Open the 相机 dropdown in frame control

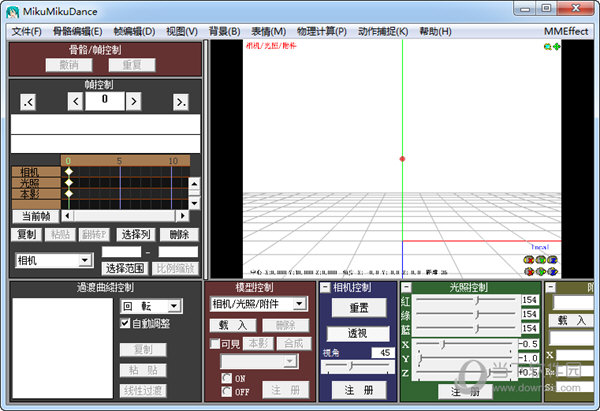(54, 261)
